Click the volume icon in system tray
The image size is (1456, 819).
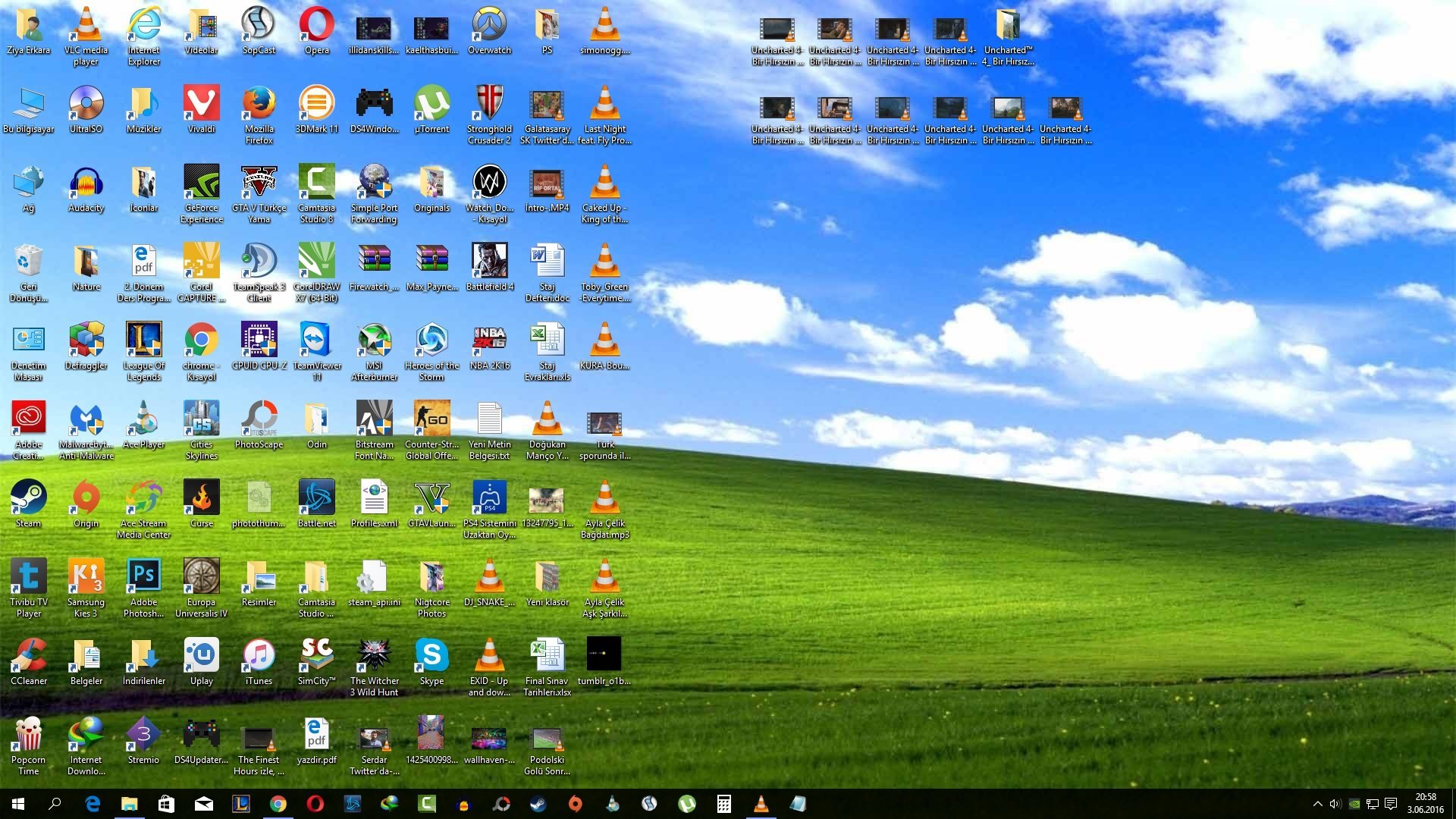point(1335,803)
